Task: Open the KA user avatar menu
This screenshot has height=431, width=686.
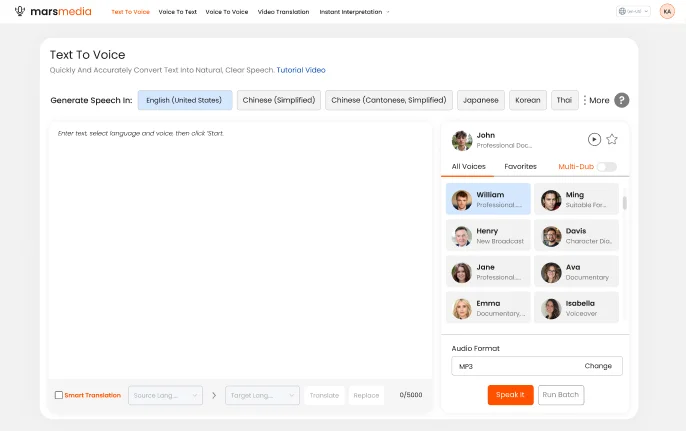Action: [x=667, y=12]
